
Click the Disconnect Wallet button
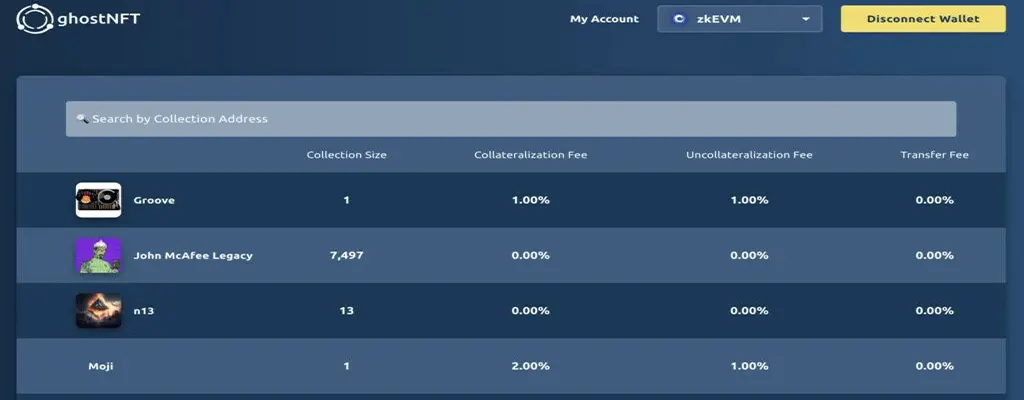(923, 19)
